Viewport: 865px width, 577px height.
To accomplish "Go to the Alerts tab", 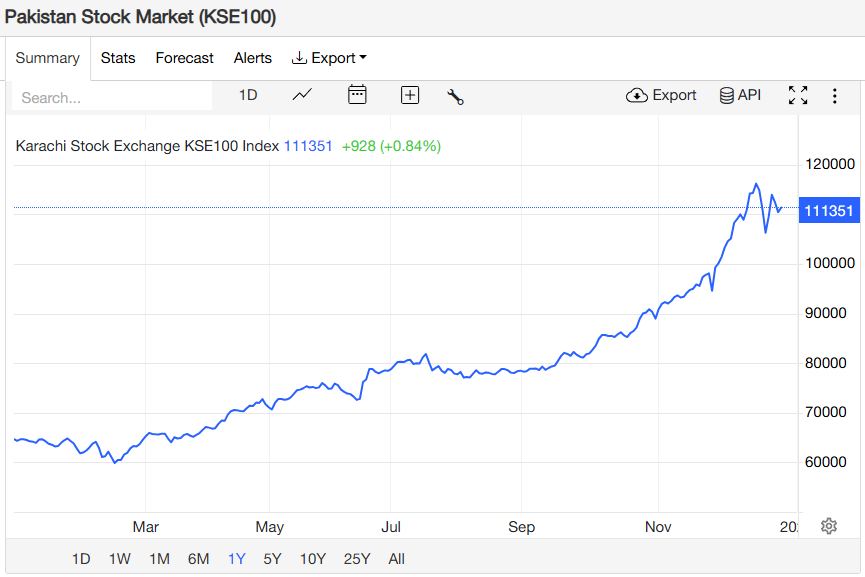I will pos(253,58).
